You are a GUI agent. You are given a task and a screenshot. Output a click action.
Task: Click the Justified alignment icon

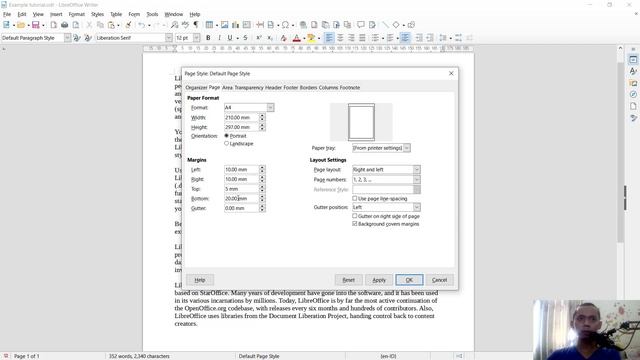(362, 38)
